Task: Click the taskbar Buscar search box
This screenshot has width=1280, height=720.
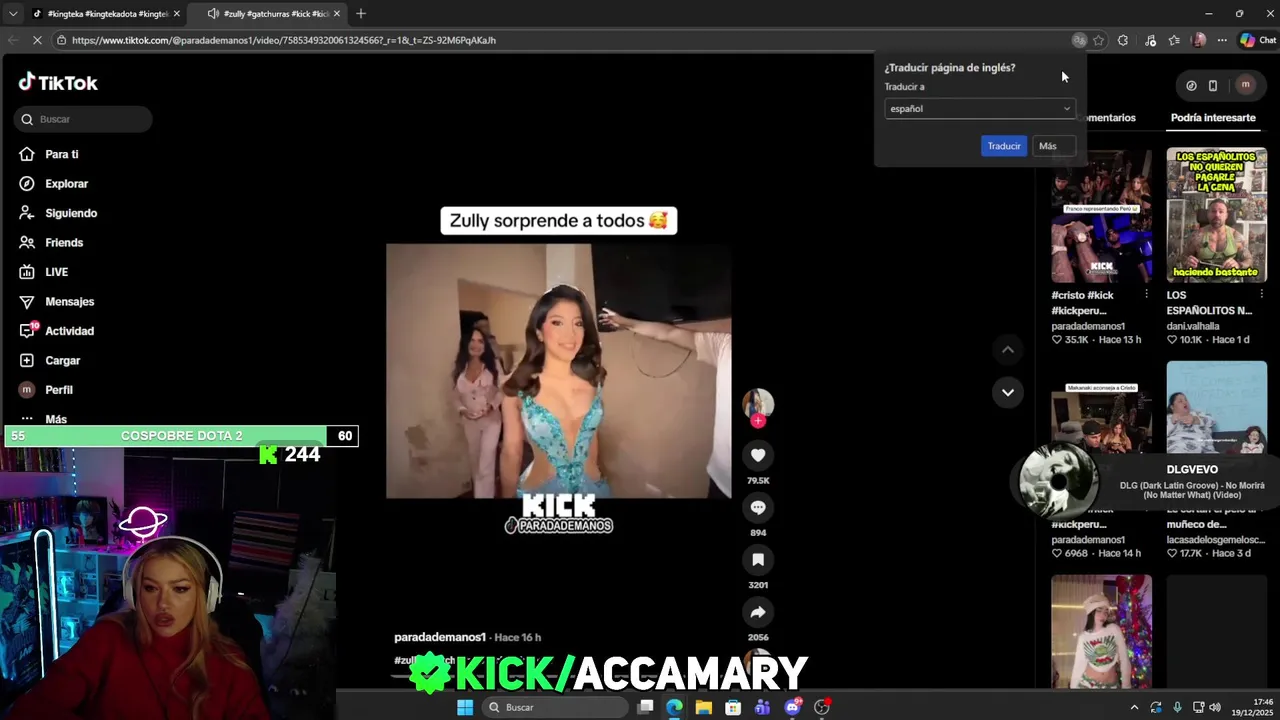Action: 555,707
